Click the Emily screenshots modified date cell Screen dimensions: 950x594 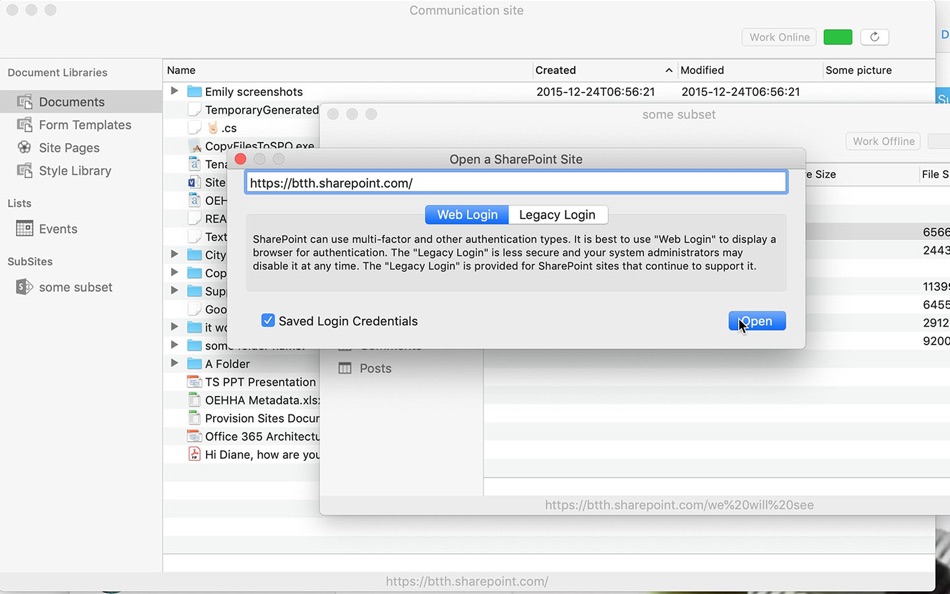pos(740,92)
